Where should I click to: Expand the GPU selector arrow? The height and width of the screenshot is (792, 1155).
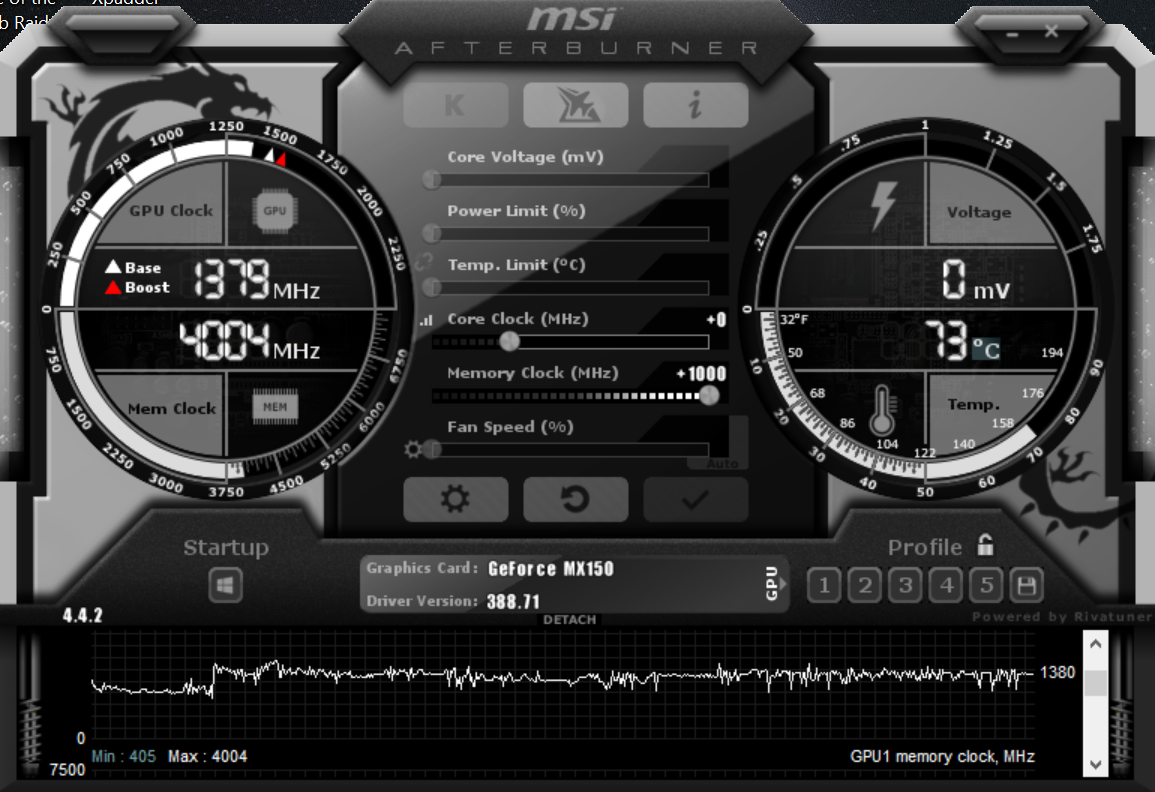pos(784,584)
